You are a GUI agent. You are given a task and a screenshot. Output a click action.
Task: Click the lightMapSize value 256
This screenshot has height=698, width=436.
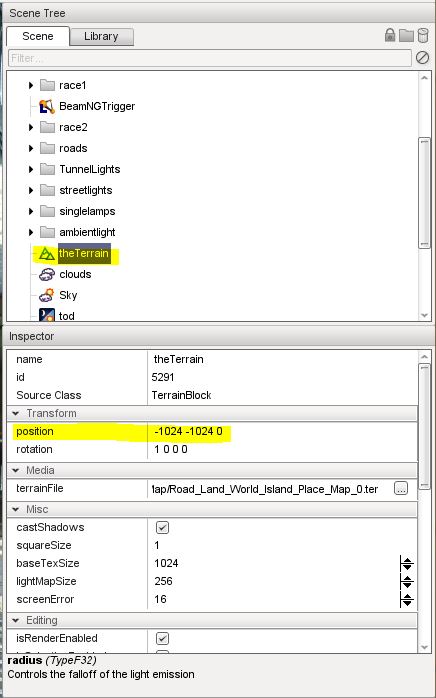[163, 581]
